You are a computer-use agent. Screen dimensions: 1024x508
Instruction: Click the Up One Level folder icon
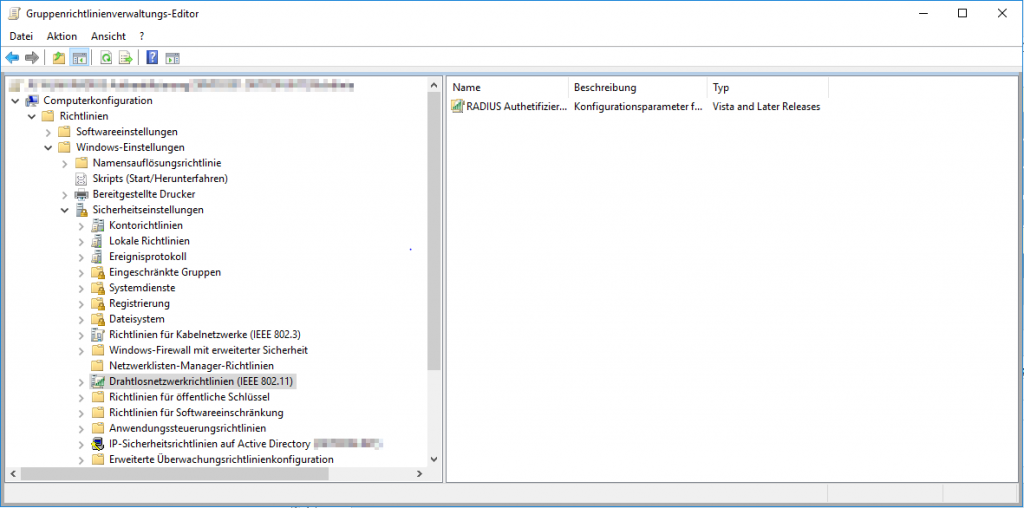(59, 58)
